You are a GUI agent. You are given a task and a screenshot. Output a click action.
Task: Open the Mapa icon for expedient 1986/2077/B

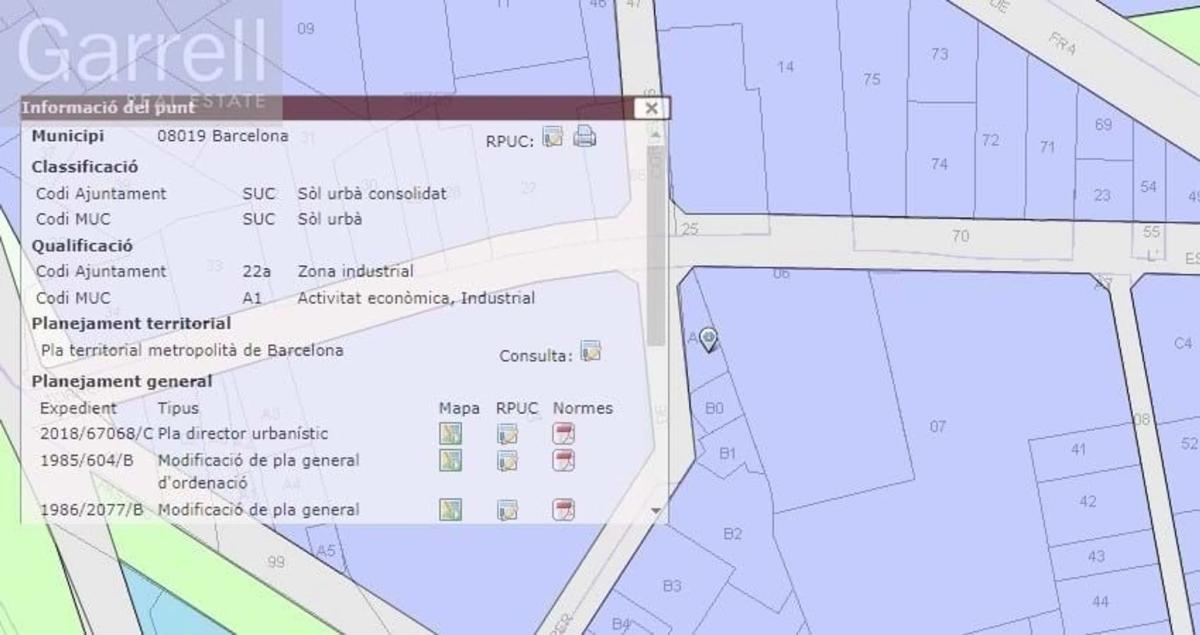pyautogui.click(x=451, y=510)
